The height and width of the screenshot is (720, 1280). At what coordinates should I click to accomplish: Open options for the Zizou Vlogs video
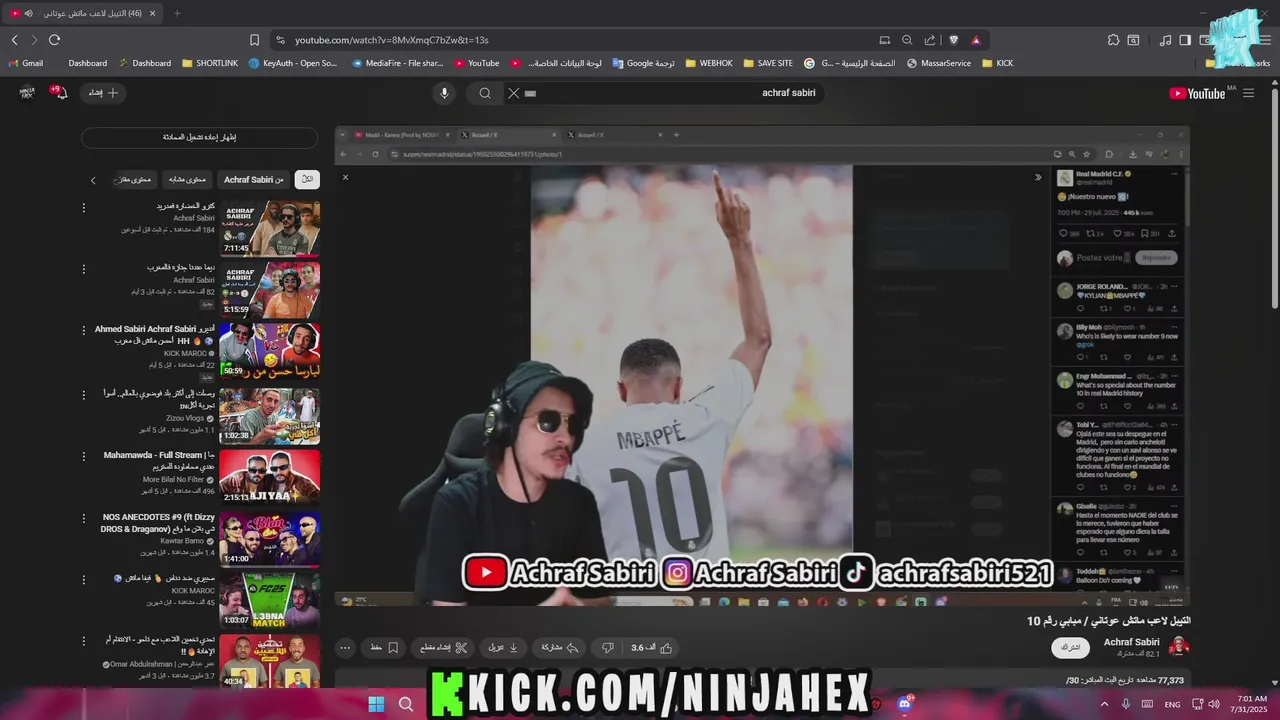pos(84,394)
